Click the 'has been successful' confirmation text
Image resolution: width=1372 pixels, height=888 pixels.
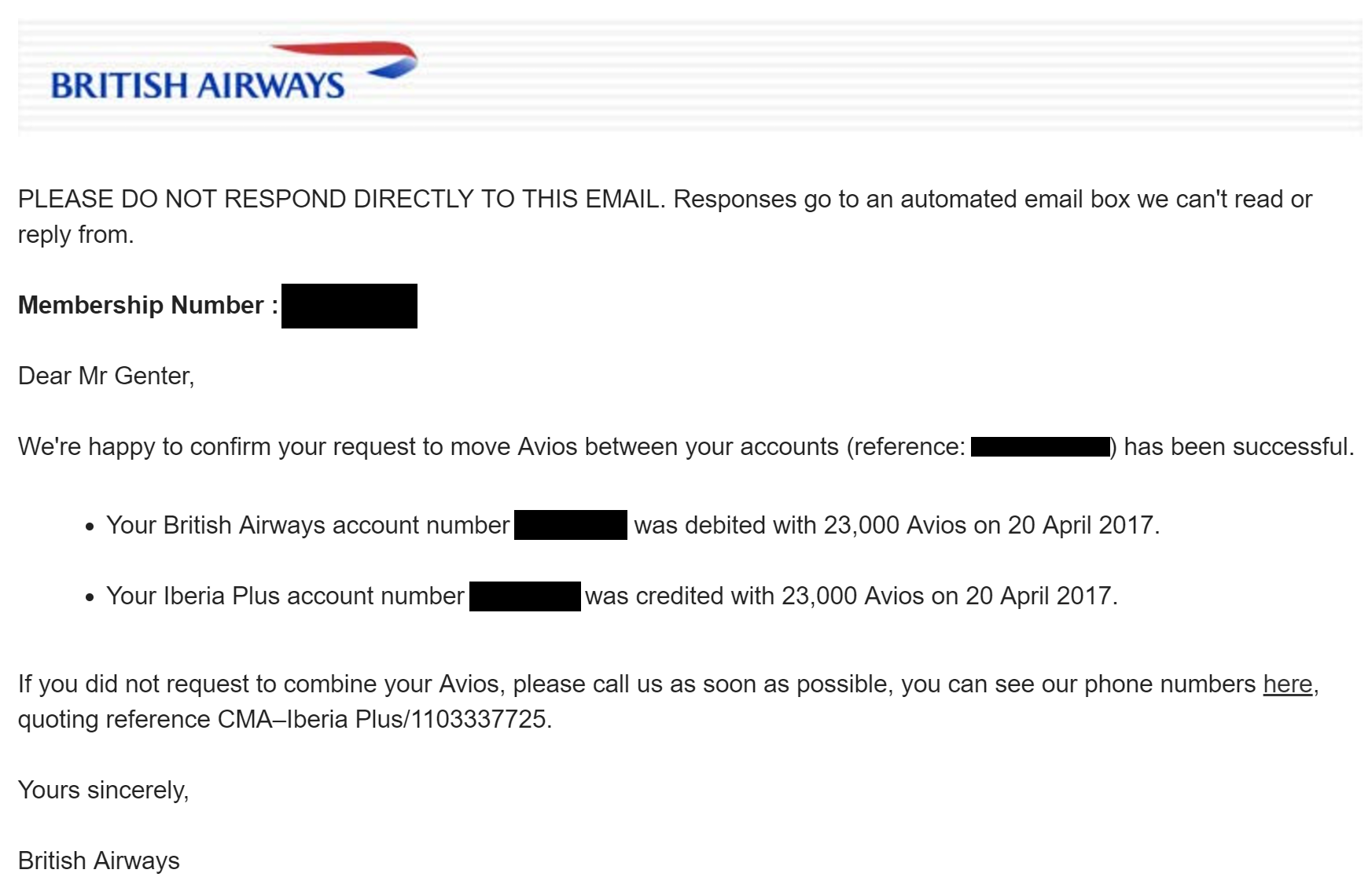pyautogui.click(x=1239, y=446)
